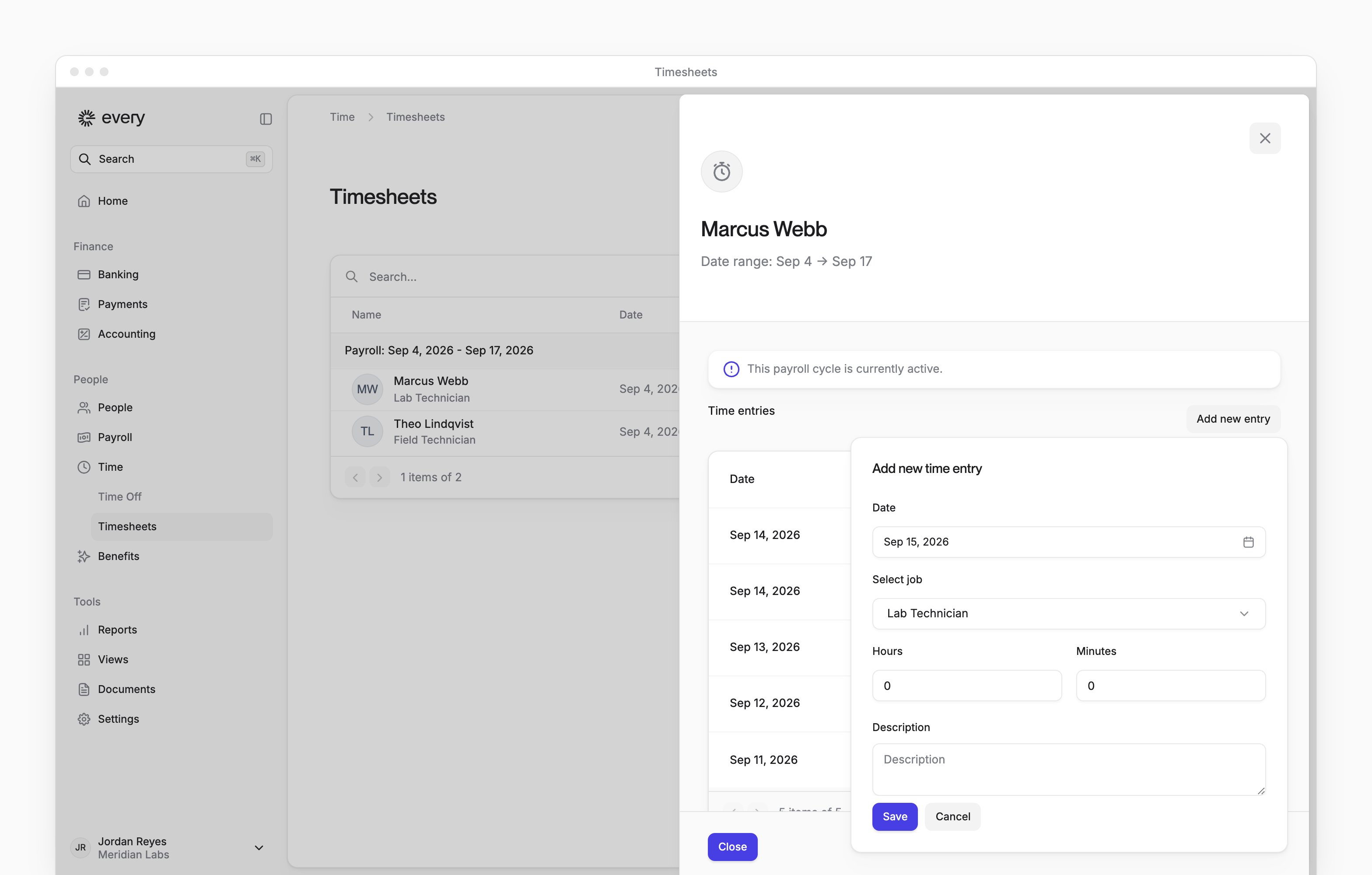Expand Jordan Reyes account menu

pos(259,847)
